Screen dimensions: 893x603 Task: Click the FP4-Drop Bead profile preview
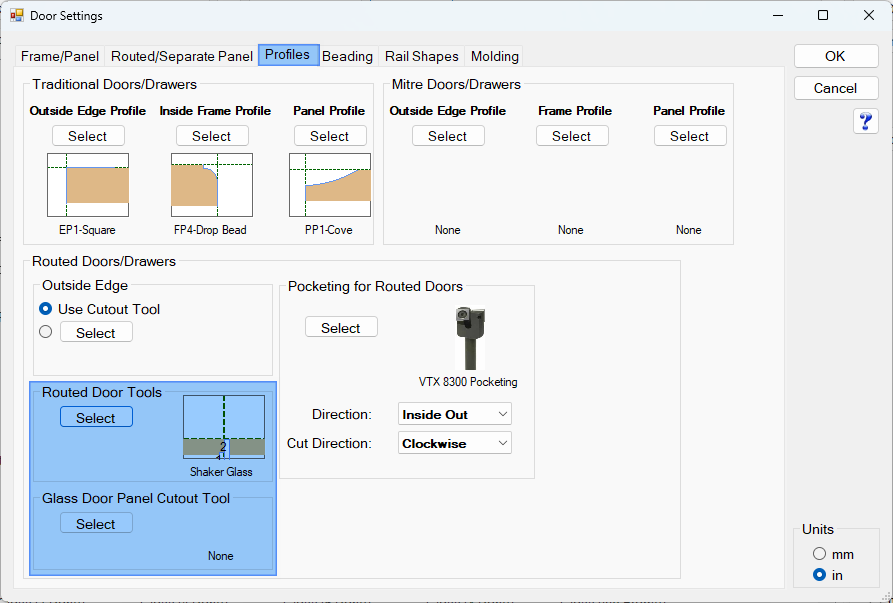point(211,185)
